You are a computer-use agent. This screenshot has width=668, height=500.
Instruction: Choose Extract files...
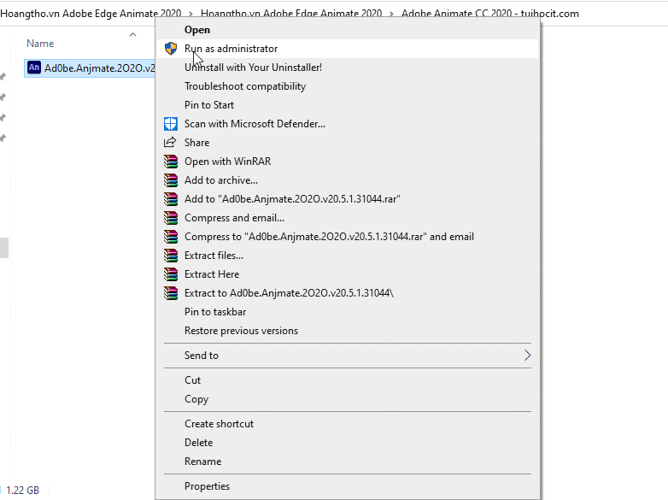click(x=348, y=256)
